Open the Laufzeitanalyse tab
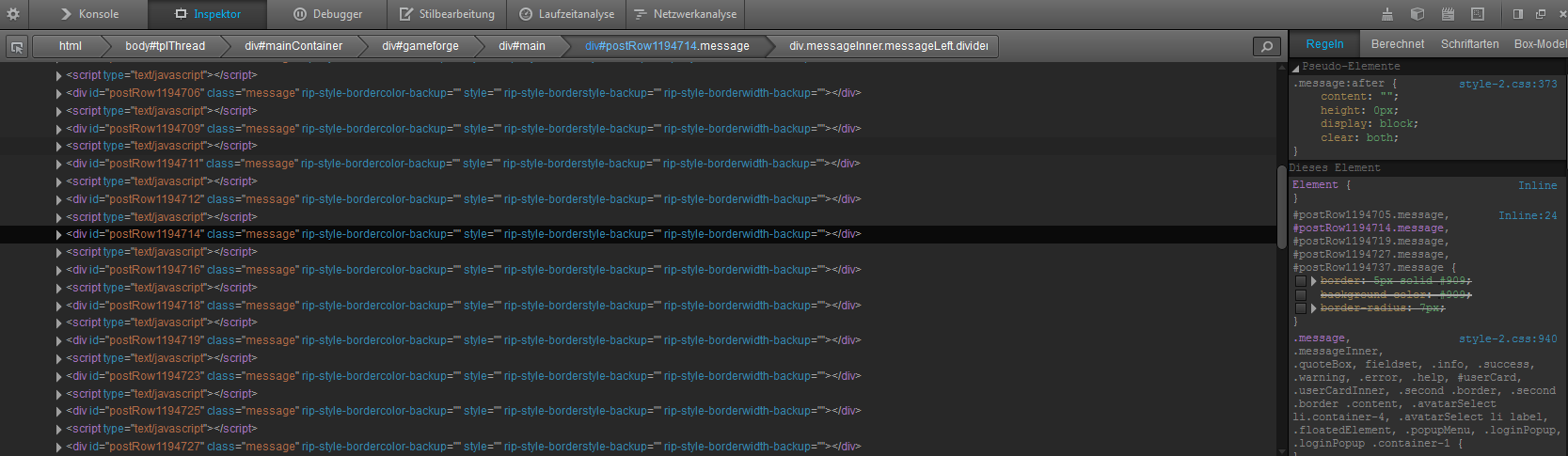 tap(566, 14)
